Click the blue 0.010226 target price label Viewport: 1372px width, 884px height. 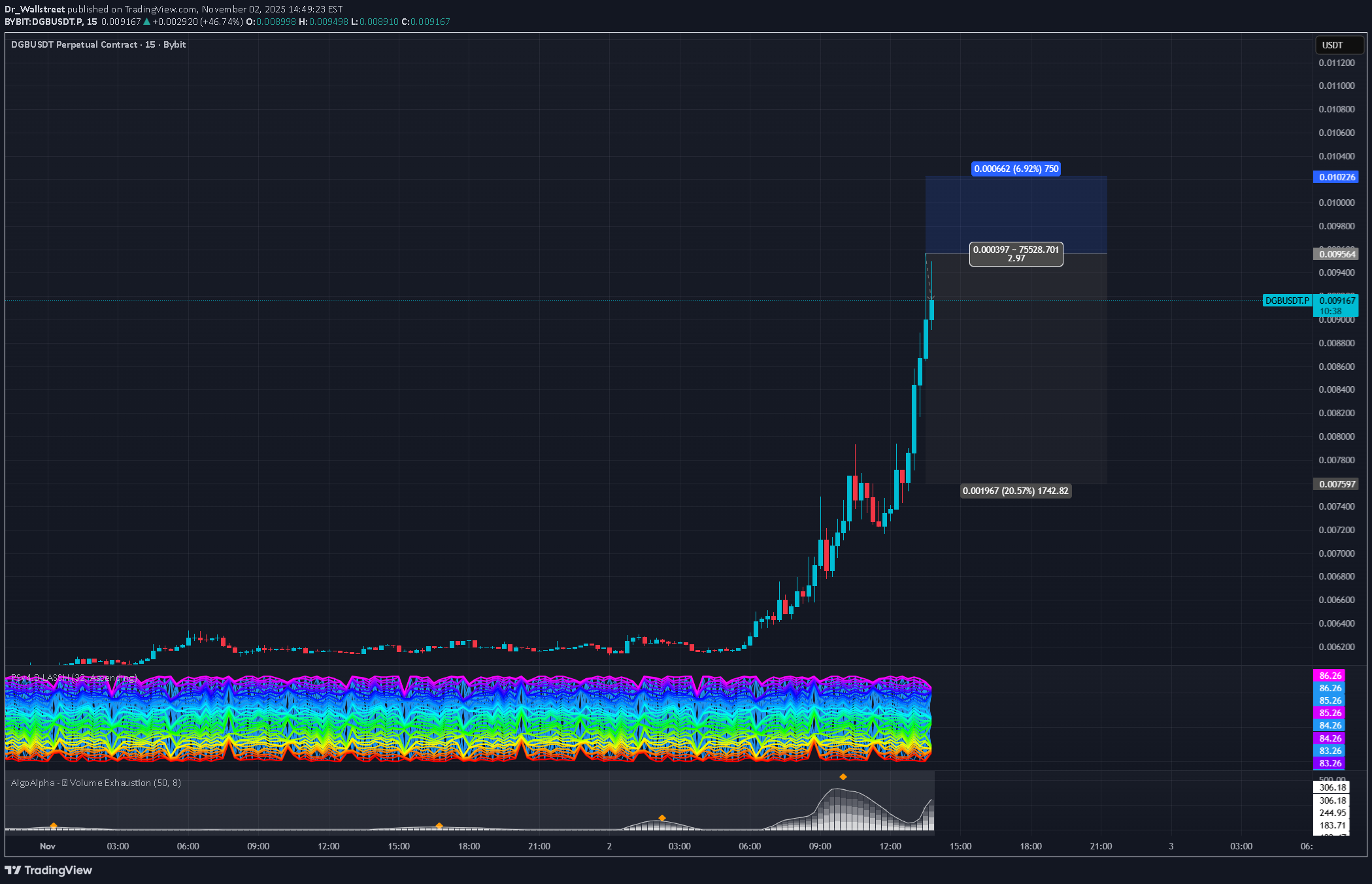pos(1335,177)
